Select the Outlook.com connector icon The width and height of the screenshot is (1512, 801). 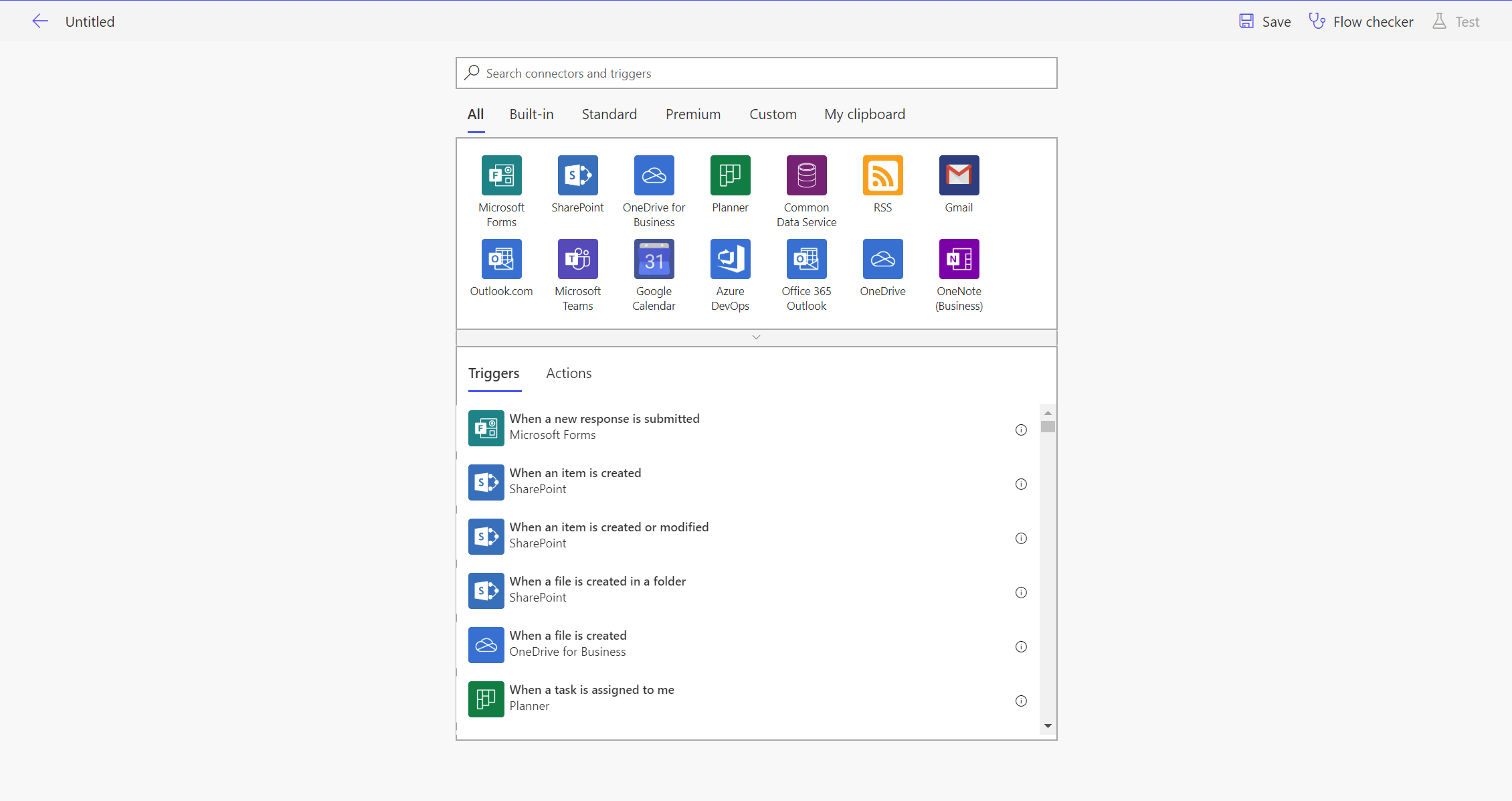click(501, 259)
